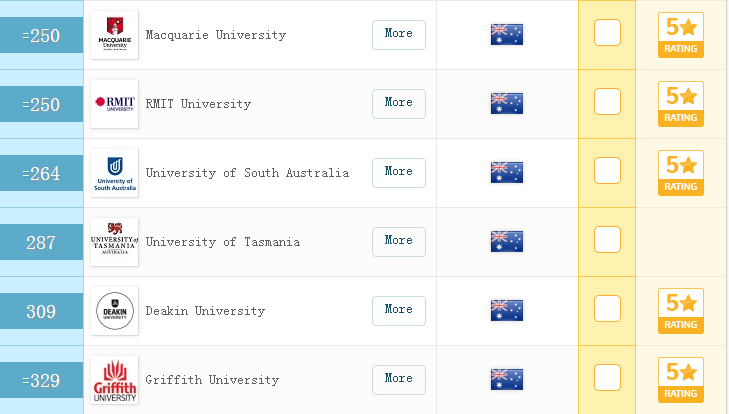Click the More button for University of Tasmania
The image size is (729, 414).
398,241
